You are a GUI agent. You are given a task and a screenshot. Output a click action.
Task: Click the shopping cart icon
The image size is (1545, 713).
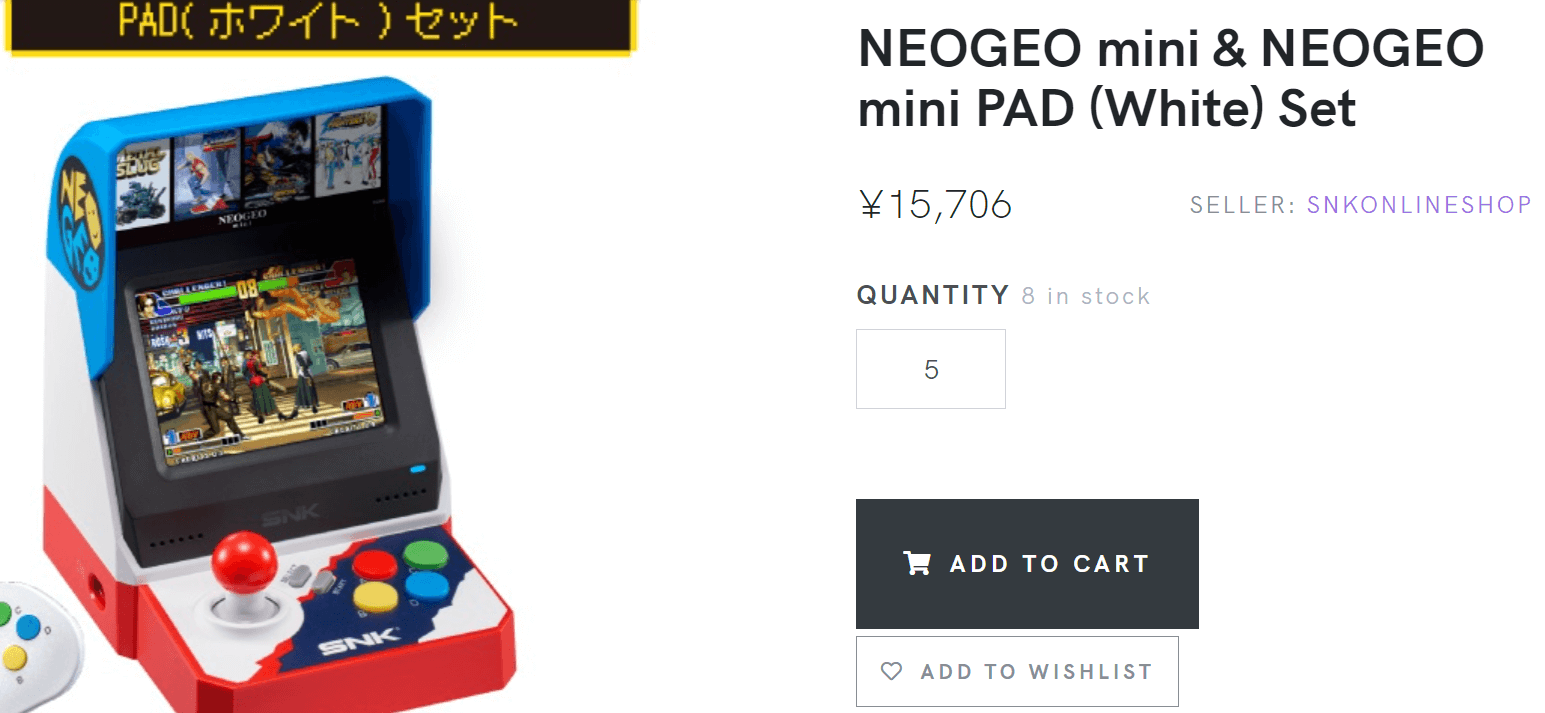point(916,563)
